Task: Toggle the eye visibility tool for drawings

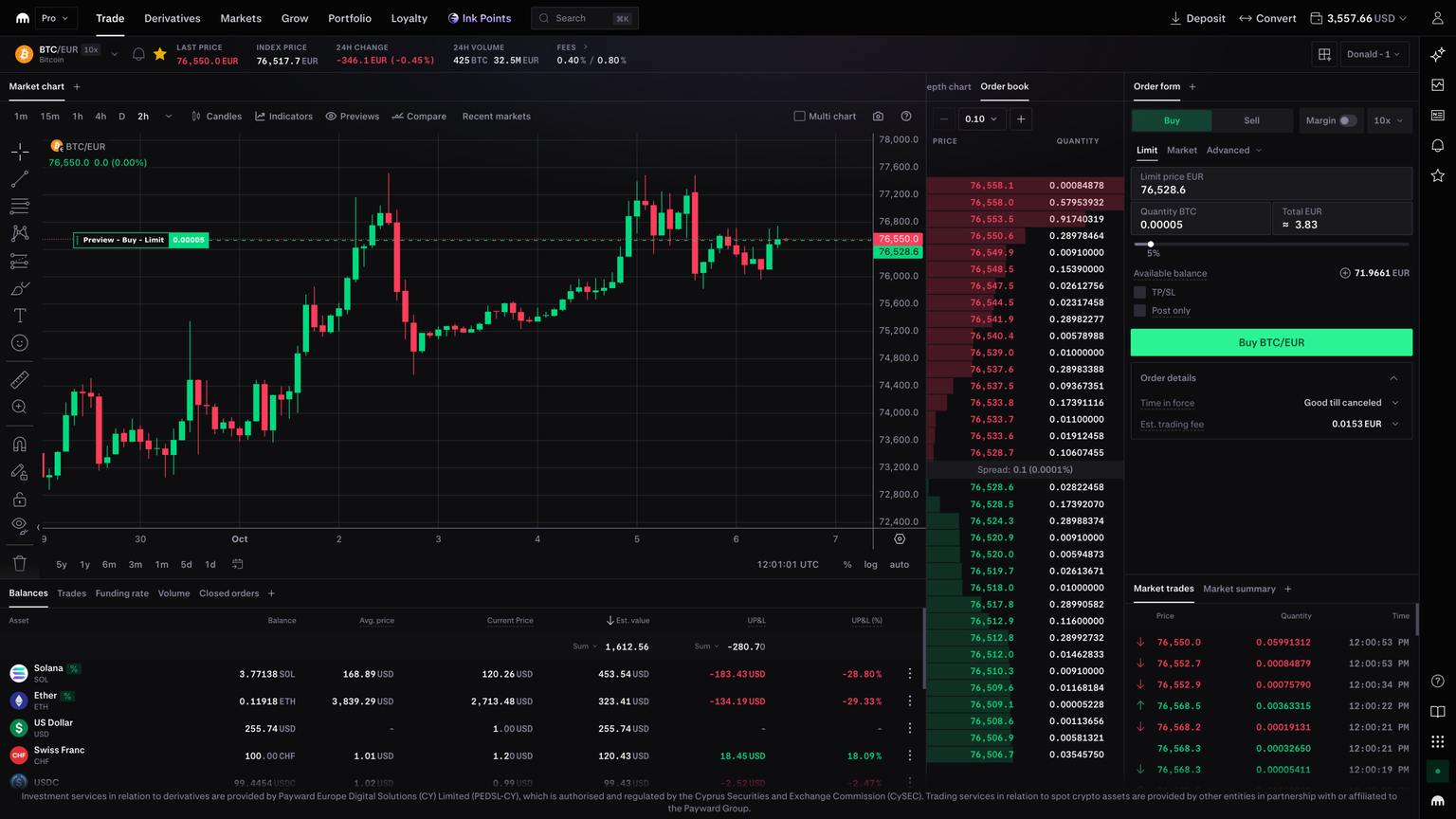Action: click(x=19, y=525)
